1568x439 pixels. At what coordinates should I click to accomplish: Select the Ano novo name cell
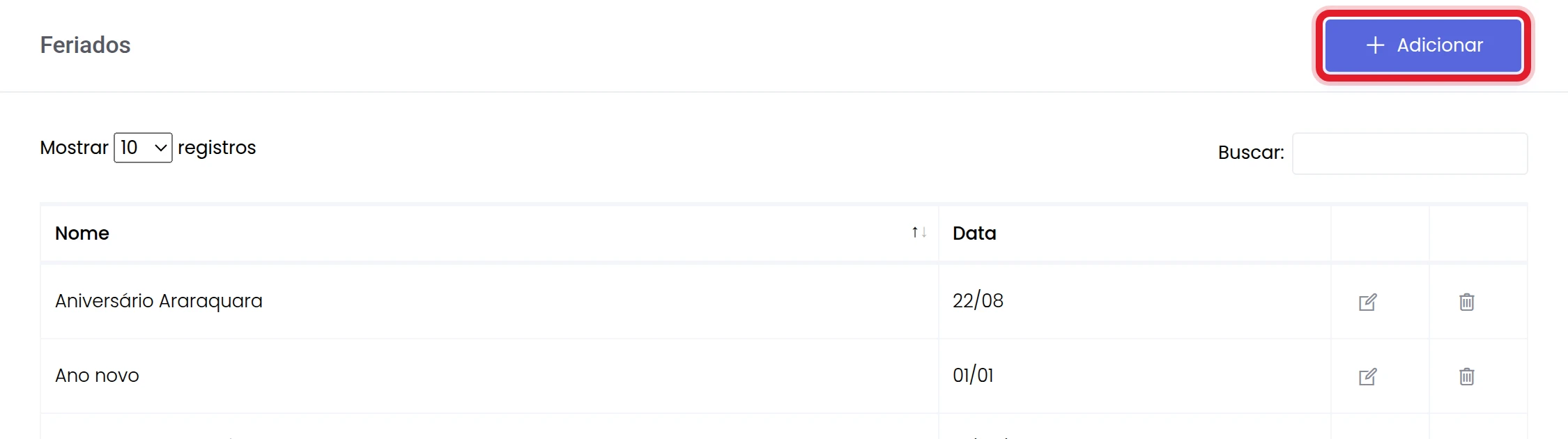[489, 376]
